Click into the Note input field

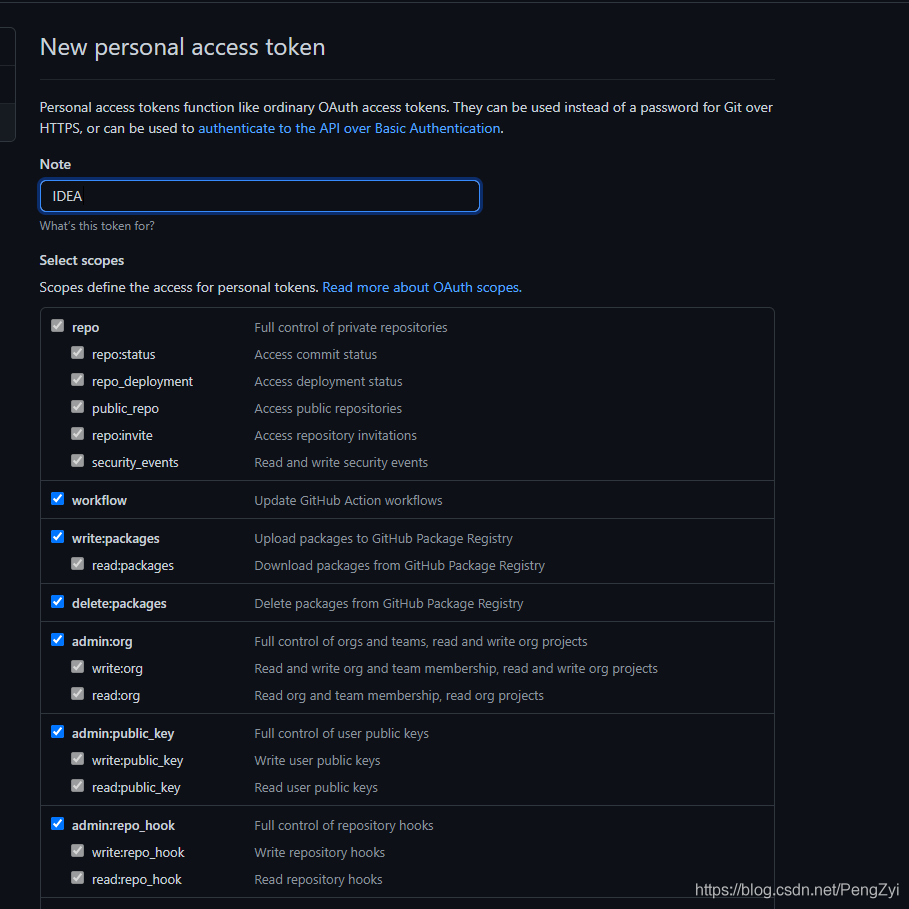click(260, 196)
